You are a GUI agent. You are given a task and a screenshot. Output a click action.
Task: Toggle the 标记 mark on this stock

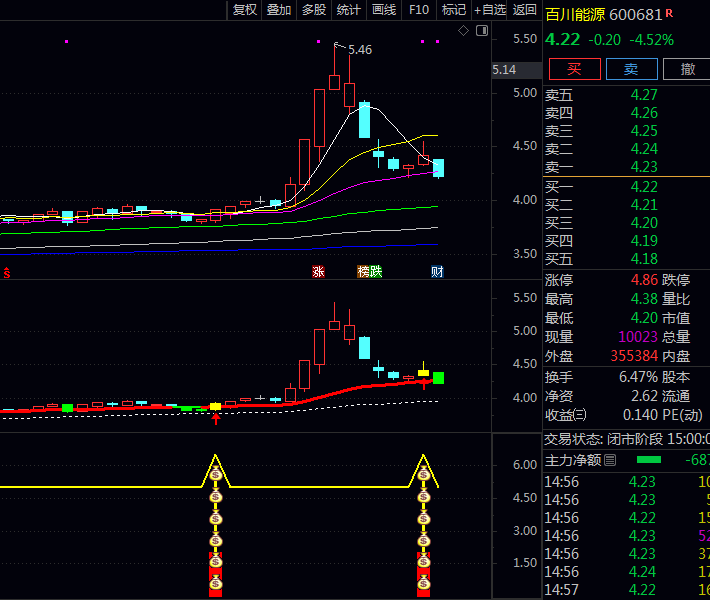(454, 10)
